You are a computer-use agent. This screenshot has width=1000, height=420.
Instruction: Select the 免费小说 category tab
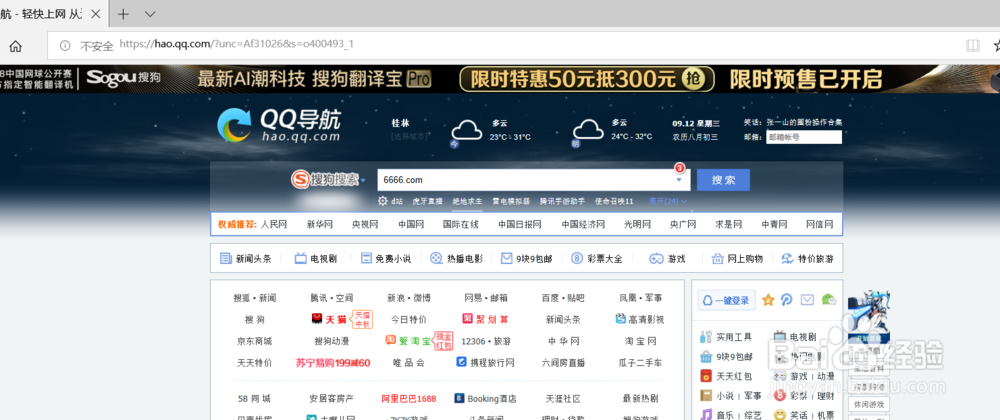coord(386,259)
